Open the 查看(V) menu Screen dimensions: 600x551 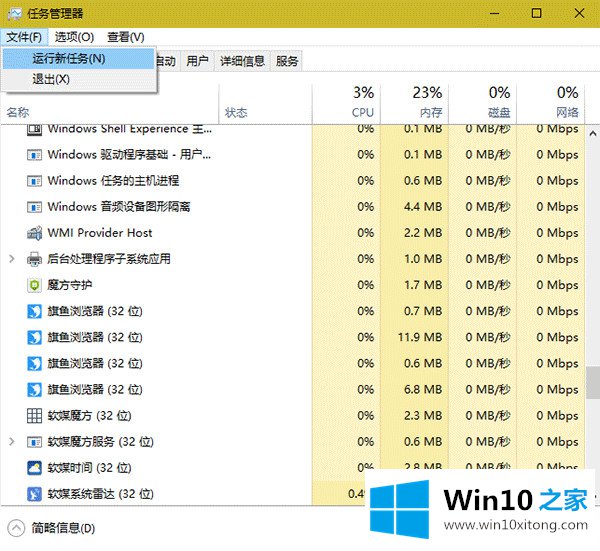126,37
